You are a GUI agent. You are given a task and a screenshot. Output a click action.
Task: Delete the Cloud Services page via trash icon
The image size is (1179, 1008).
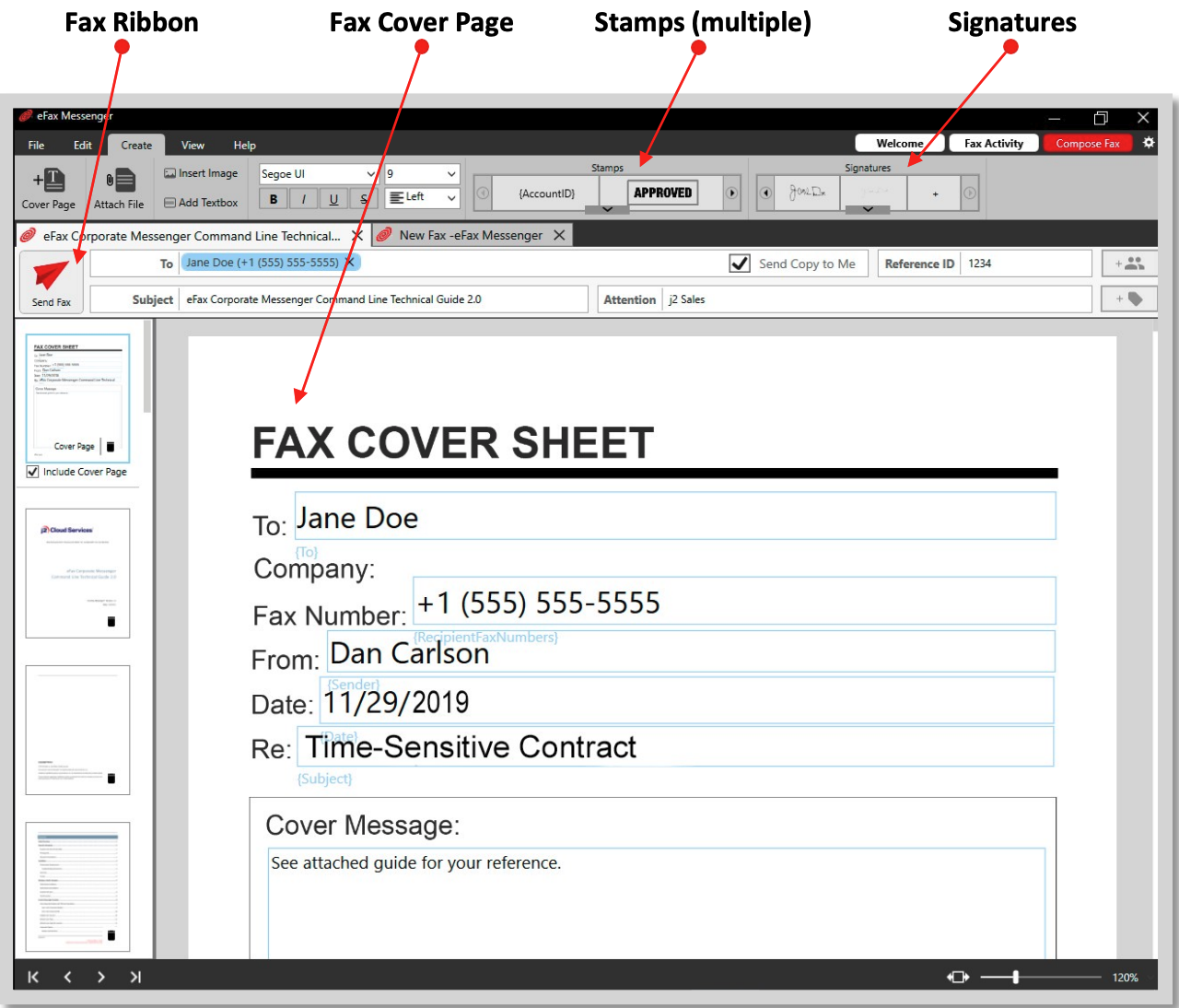point(111,622)
